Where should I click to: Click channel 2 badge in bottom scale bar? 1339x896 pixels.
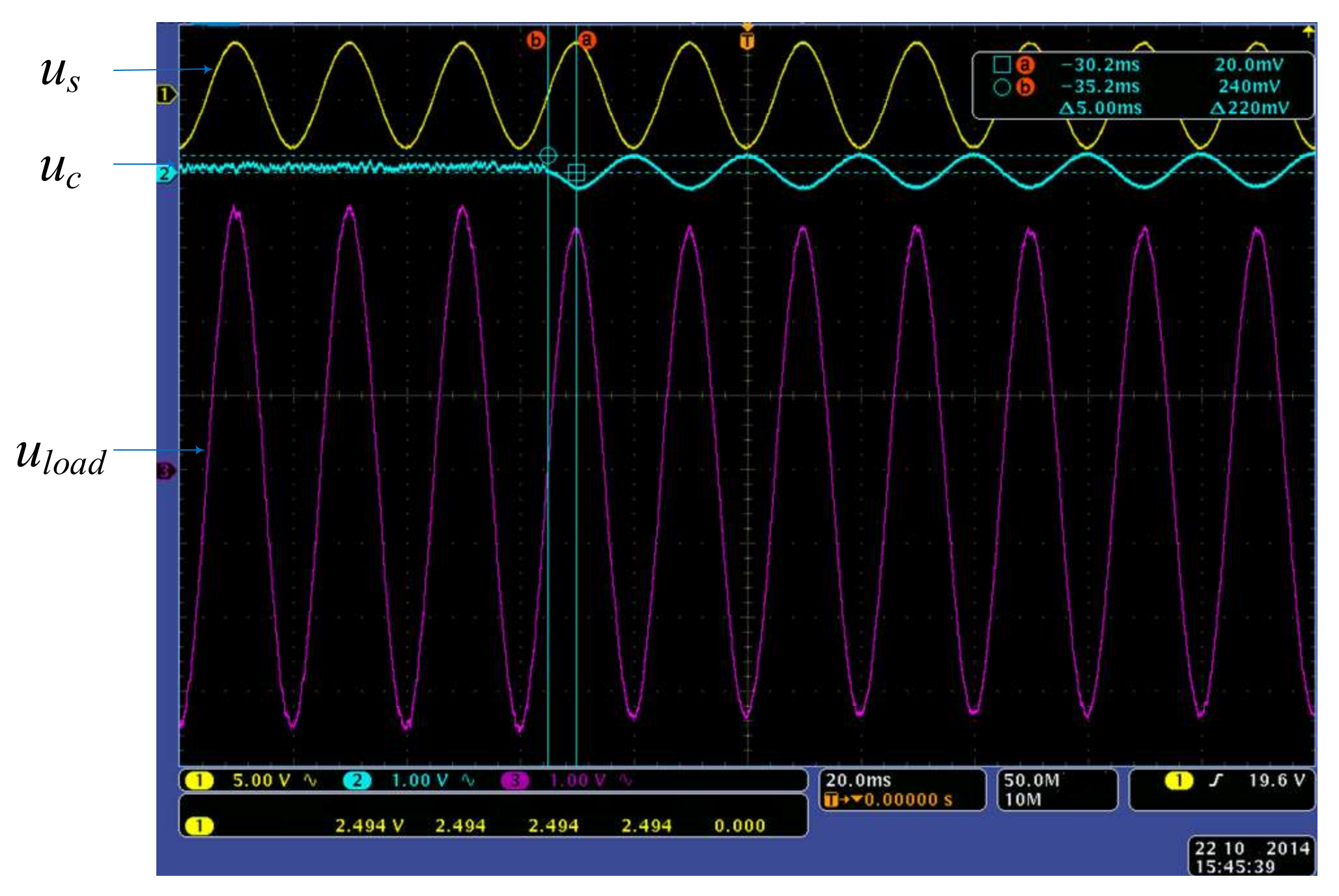coord(357,780)
